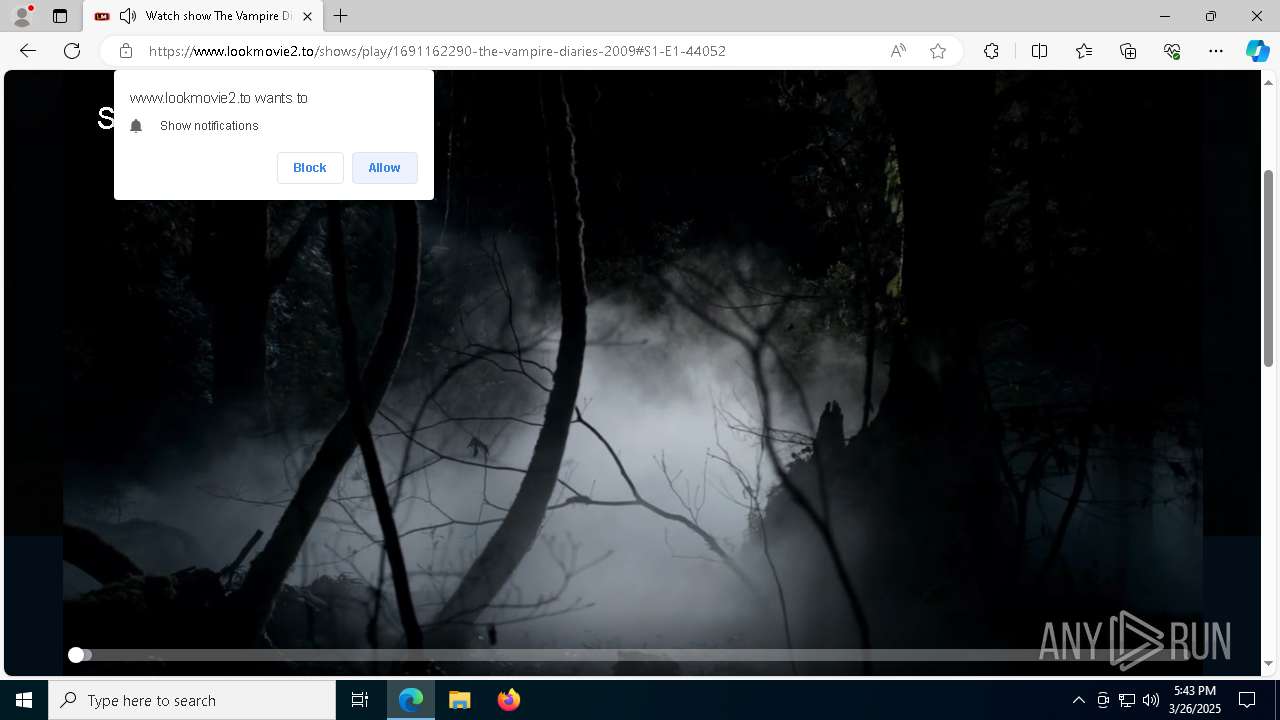Open Microsoft Edge from taskbar
This screenshot has height=720, width=1280.
pyautogui.click(x=411, y=700)
